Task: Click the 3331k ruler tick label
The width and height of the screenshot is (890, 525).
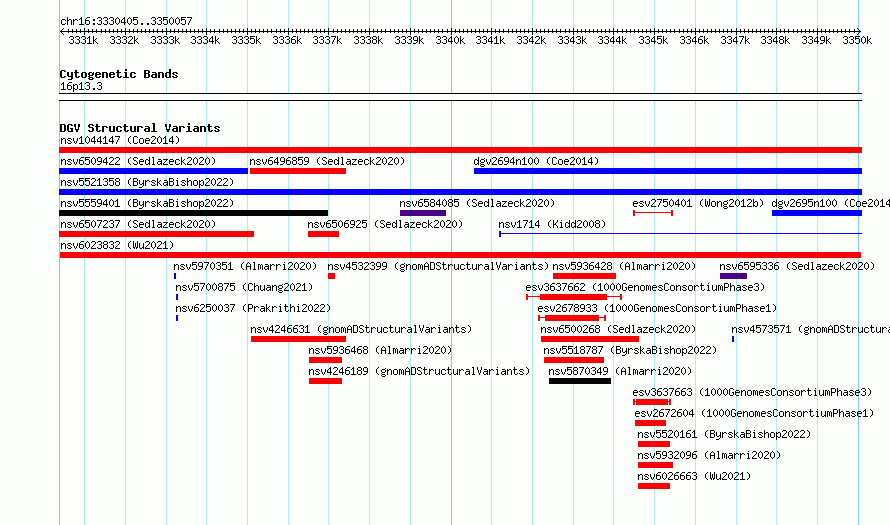Action: coord(83,40)
